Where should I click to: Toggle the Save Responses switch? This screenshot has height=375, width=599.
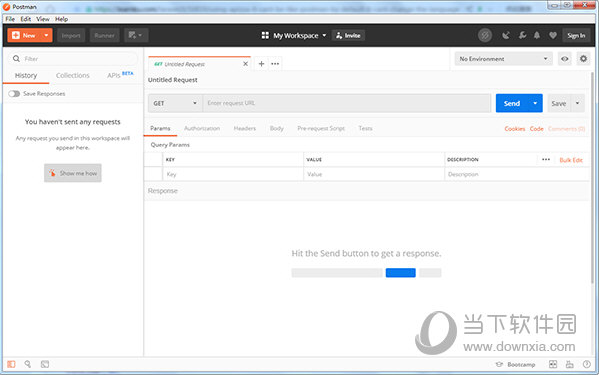click(x=14, y=94)
